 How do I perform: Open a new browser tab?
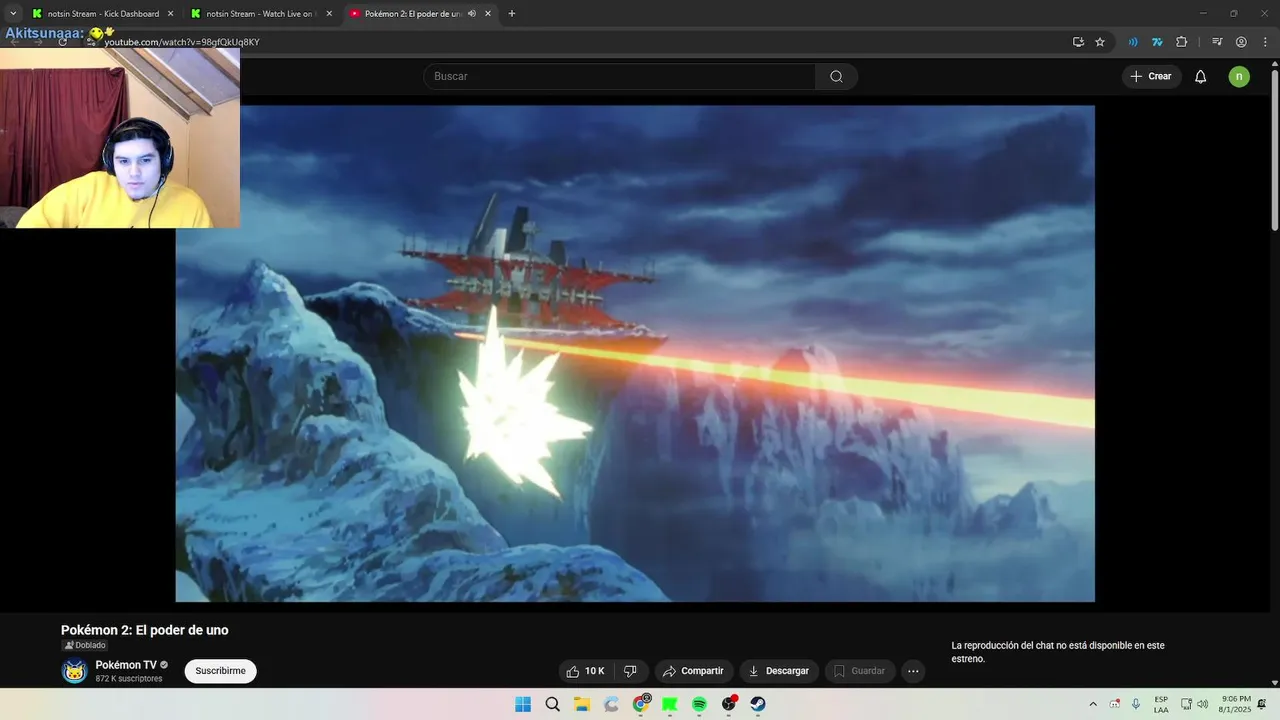512,14
